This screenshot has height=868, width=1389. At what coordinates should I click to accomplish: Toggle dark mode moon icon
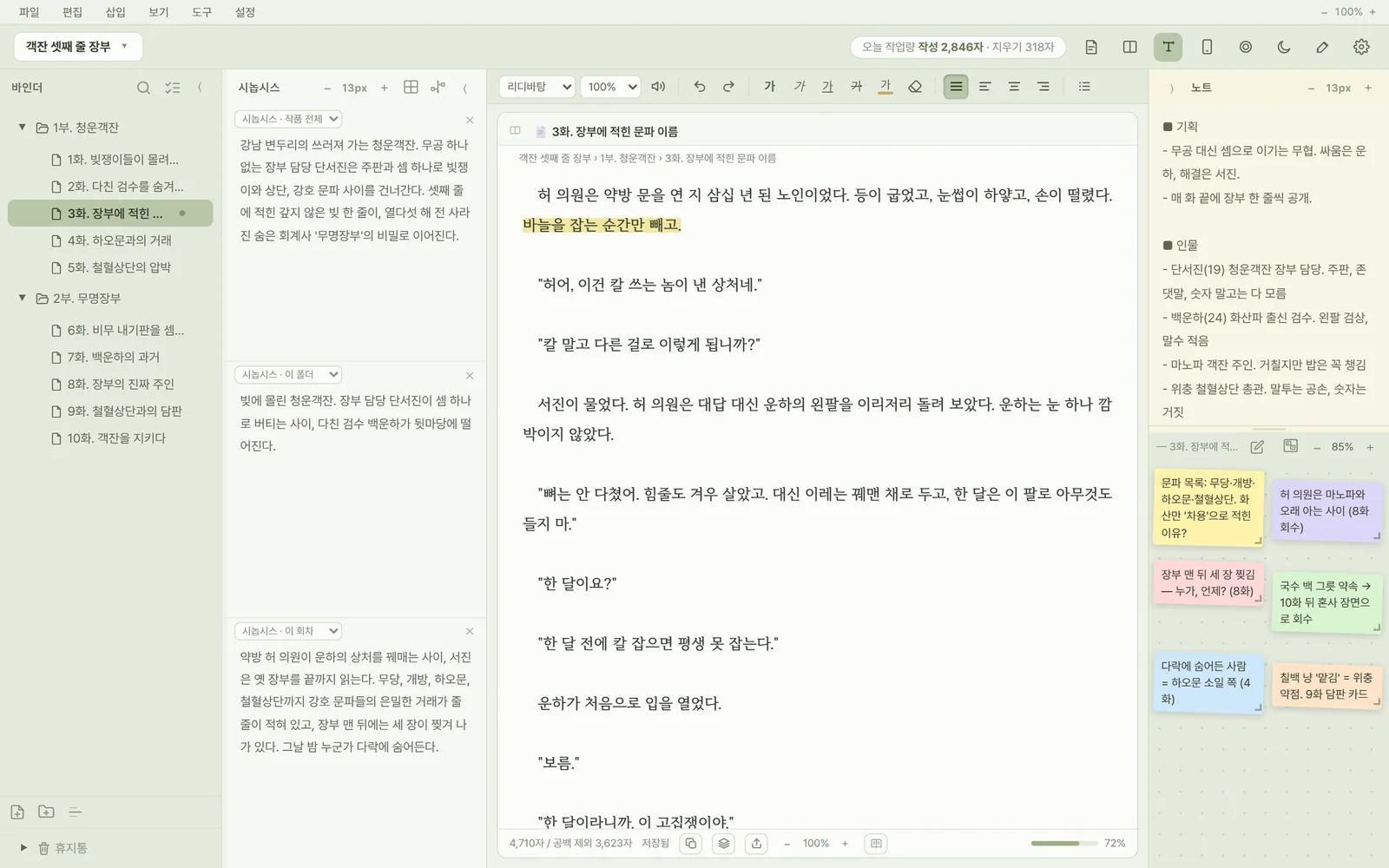(1284, 47)
